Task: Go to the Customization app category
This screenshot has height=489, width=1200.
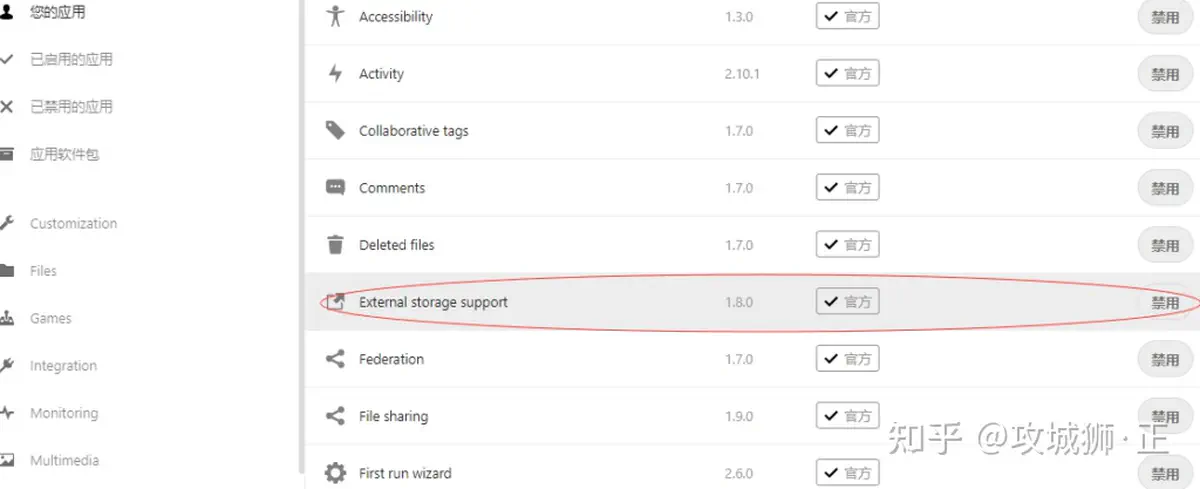Action: pyautogui.click(x=73, y=224)
